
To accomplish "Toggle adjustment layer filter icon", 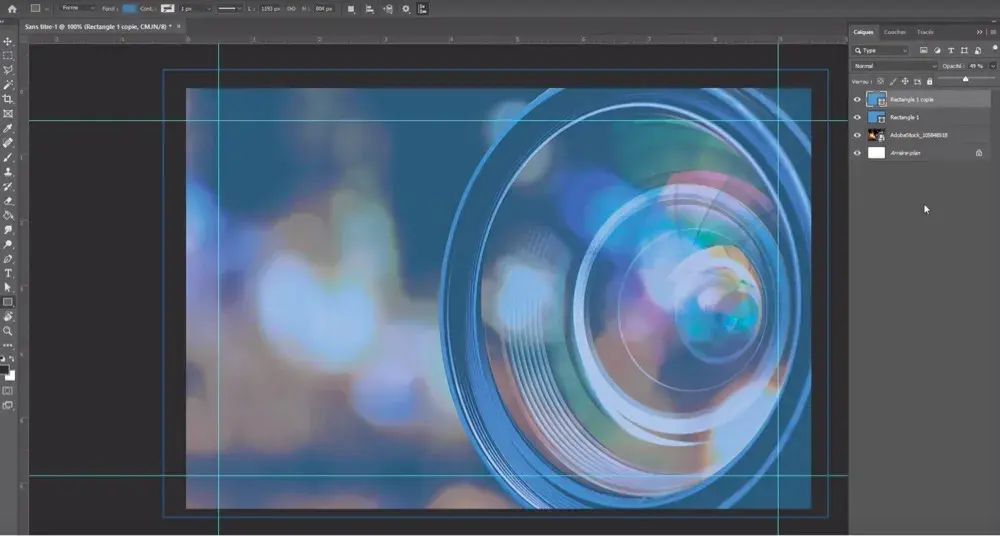I will coord(937,50).
